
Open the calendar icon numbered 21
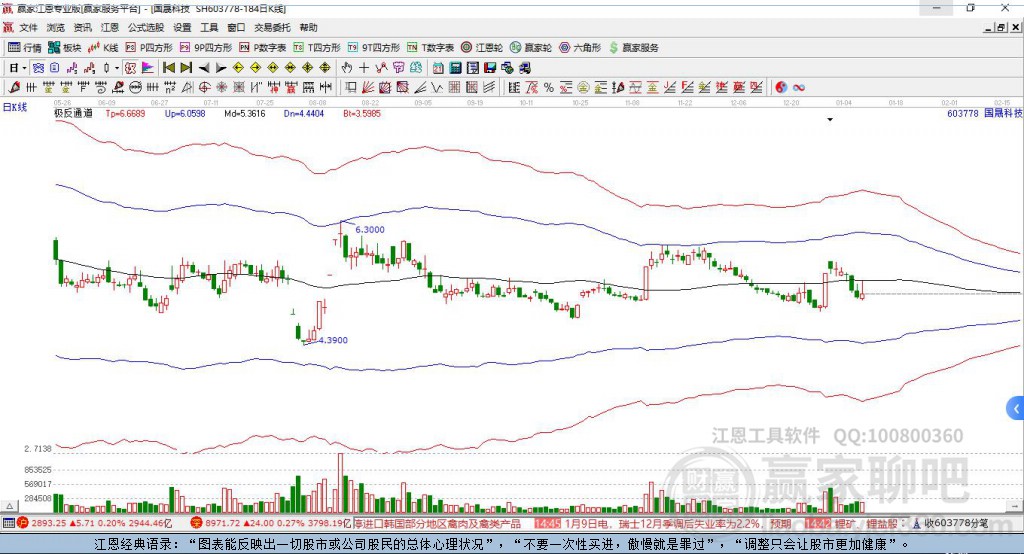[438, 68]
